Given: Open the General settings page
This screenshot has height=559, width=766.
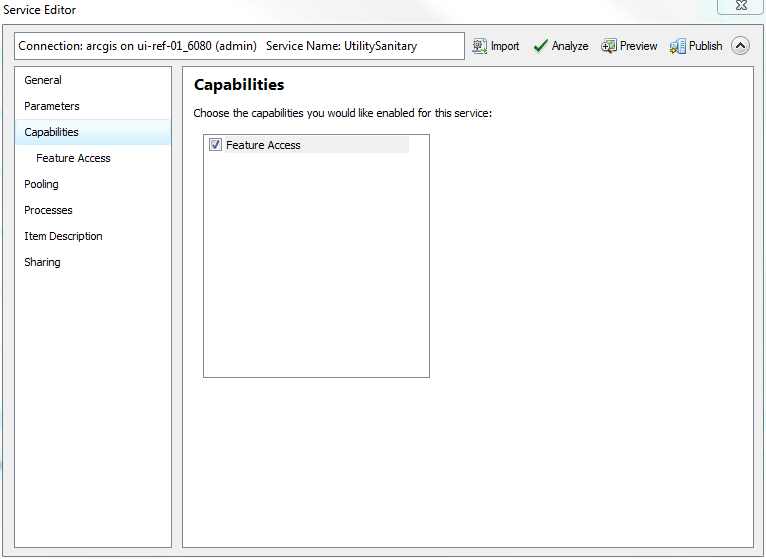Looking at the screenshot, I should (93, 80).
